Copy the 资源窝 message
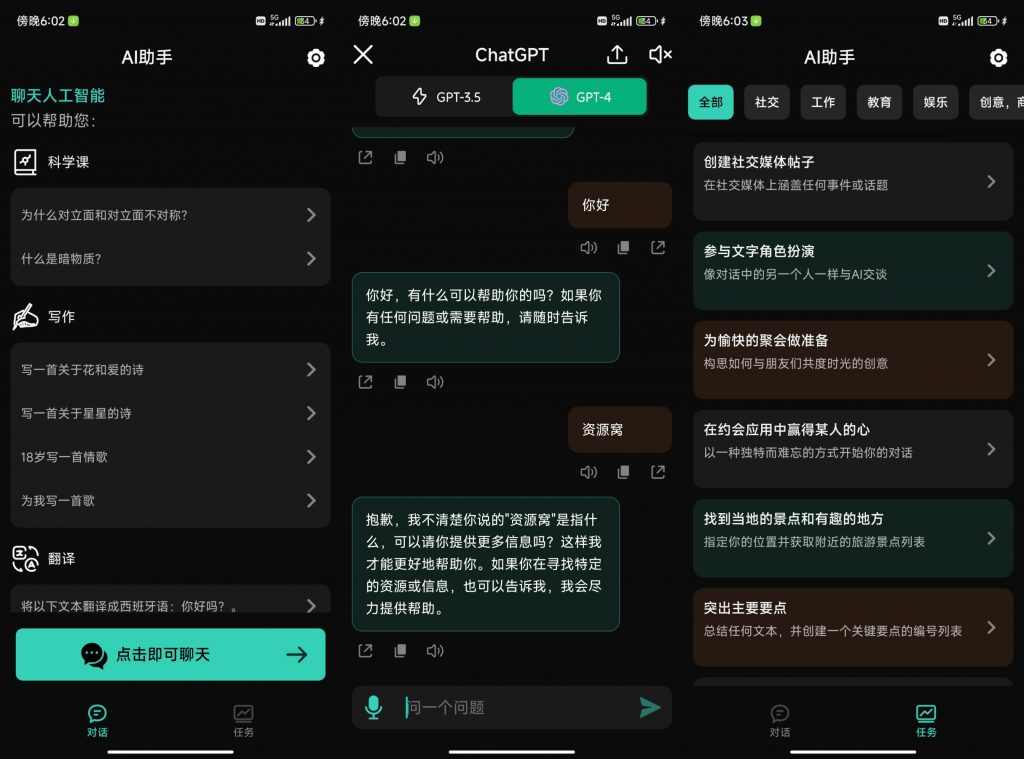The width and height of the screenshot is (1024, 759). (x=624, y=472)
